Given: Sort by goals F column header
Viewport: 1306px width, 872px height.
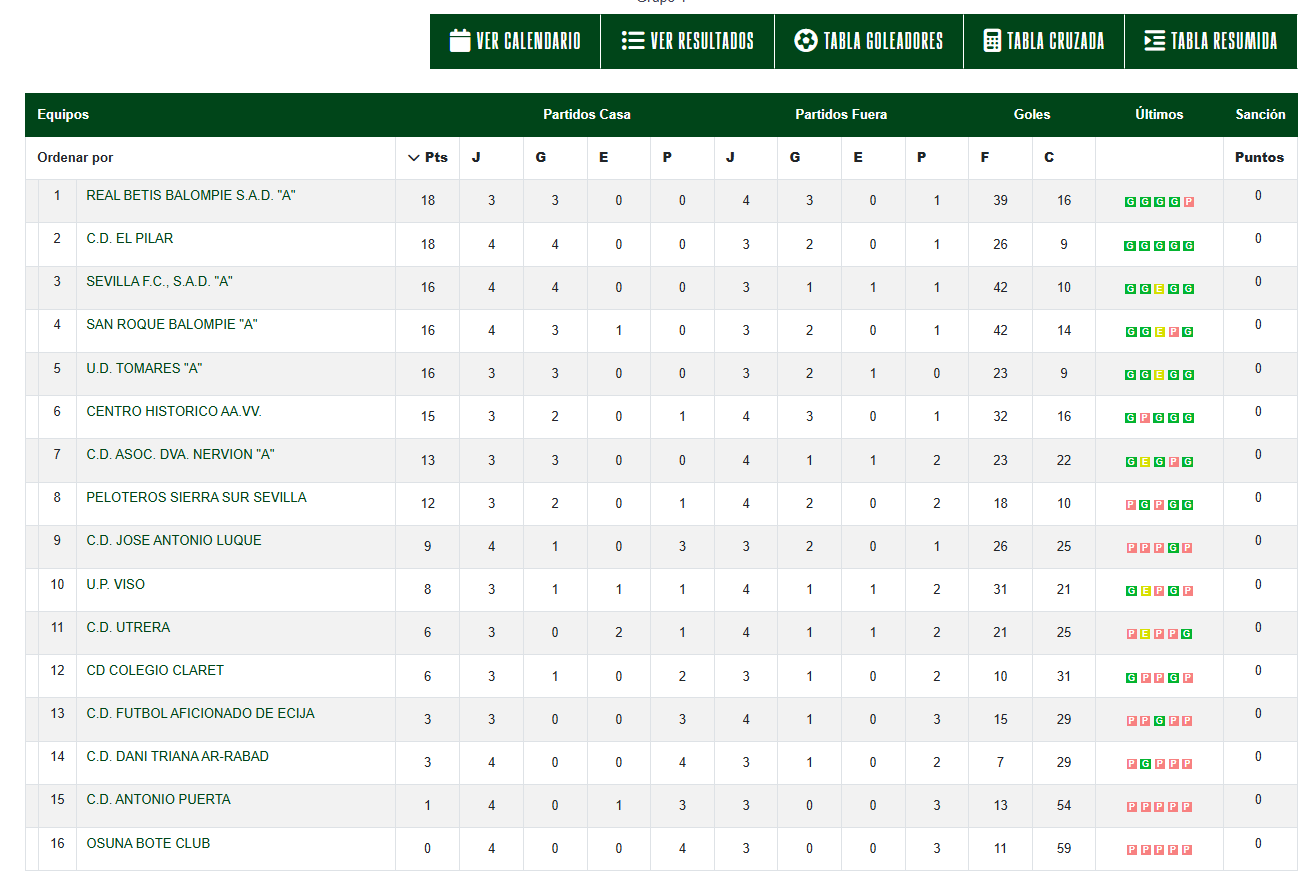Looking at the screenshot, I should (x=985, y=158).
